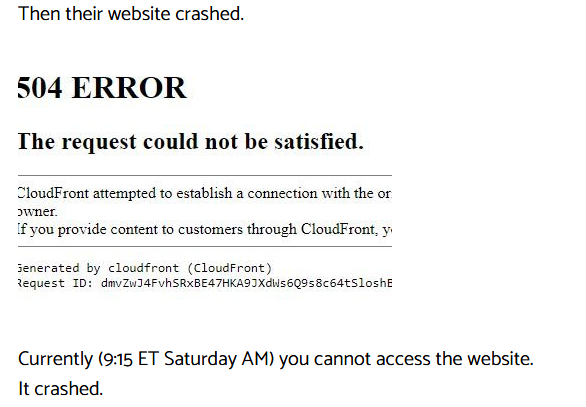This screenshot has height=407, width=586.
Task: Click the "Then their website crashed." sentence
Action: pos(131,14)
